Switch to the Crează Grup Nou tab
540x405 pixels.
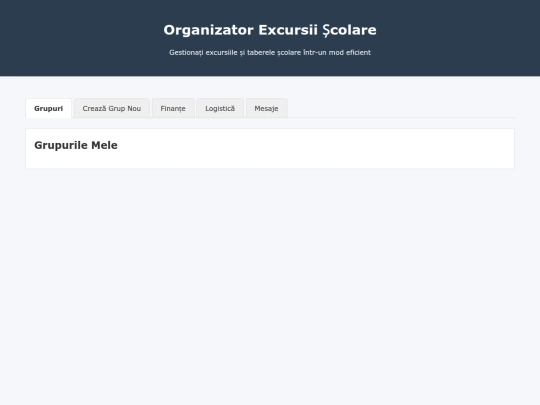pyautogui.click(x=112, y=108)
